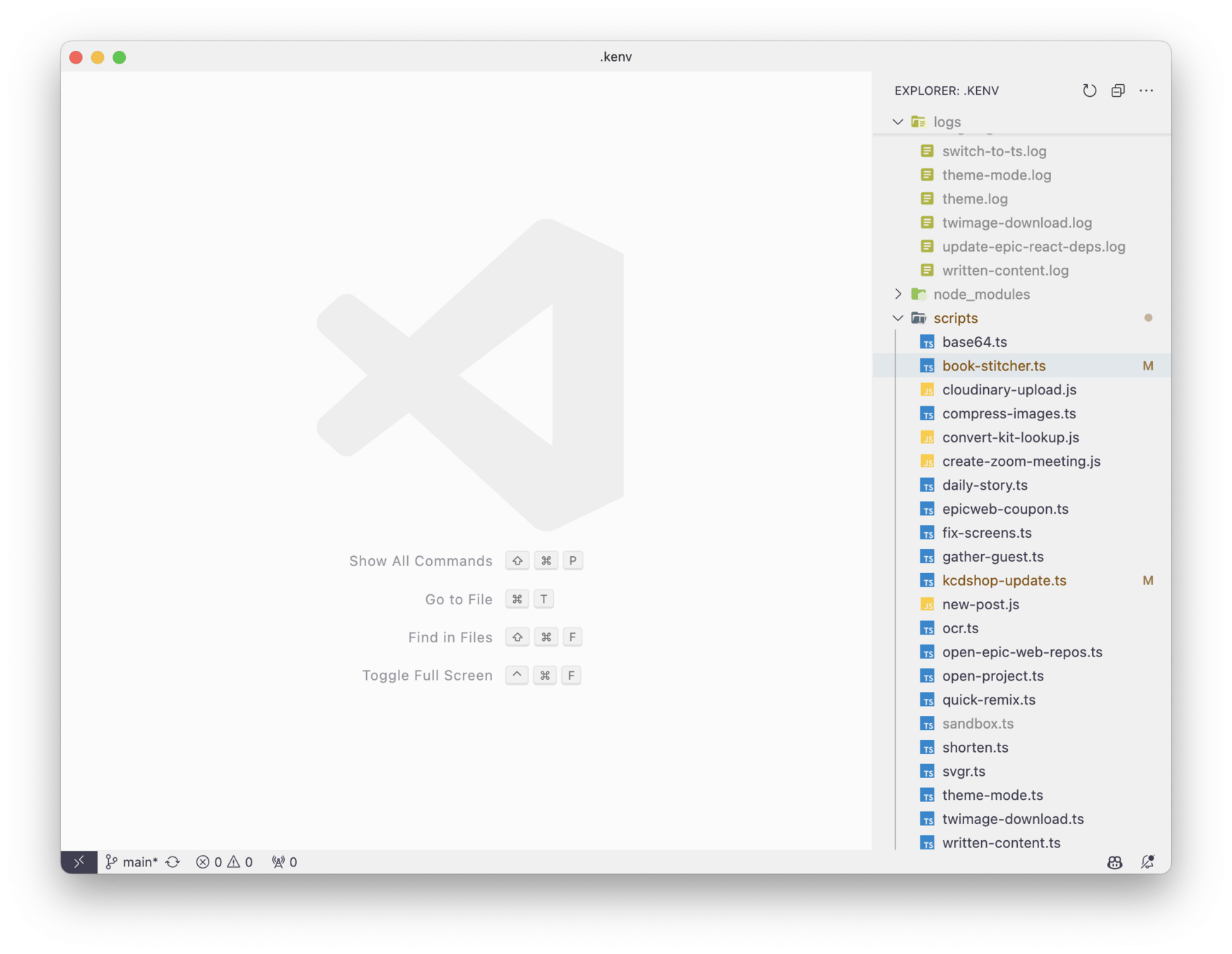Click the log file icon beside theme.log
This screenshot has width=1232, height=954.
pyautogui.click(x=927, y=199)
